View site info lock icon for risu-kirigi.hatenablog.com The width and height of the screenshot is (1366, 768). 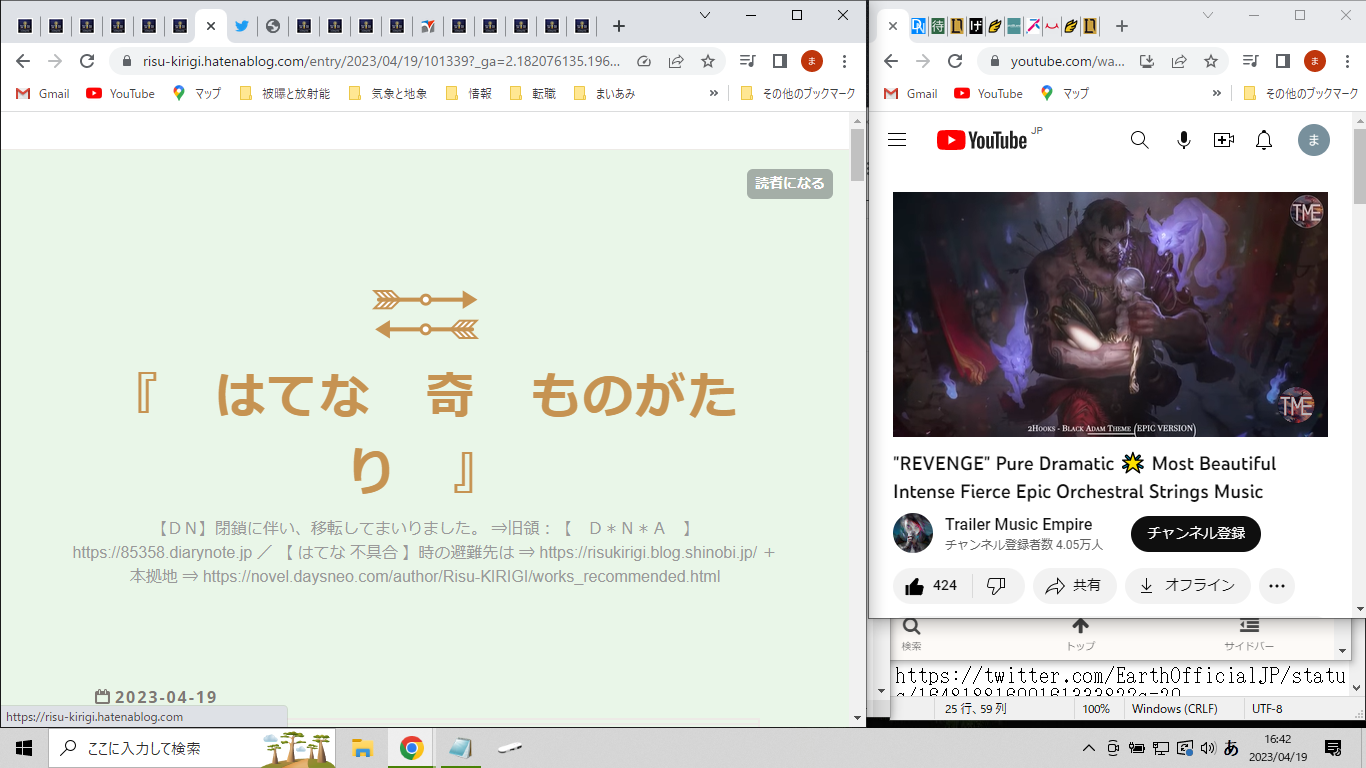(126, 61)
